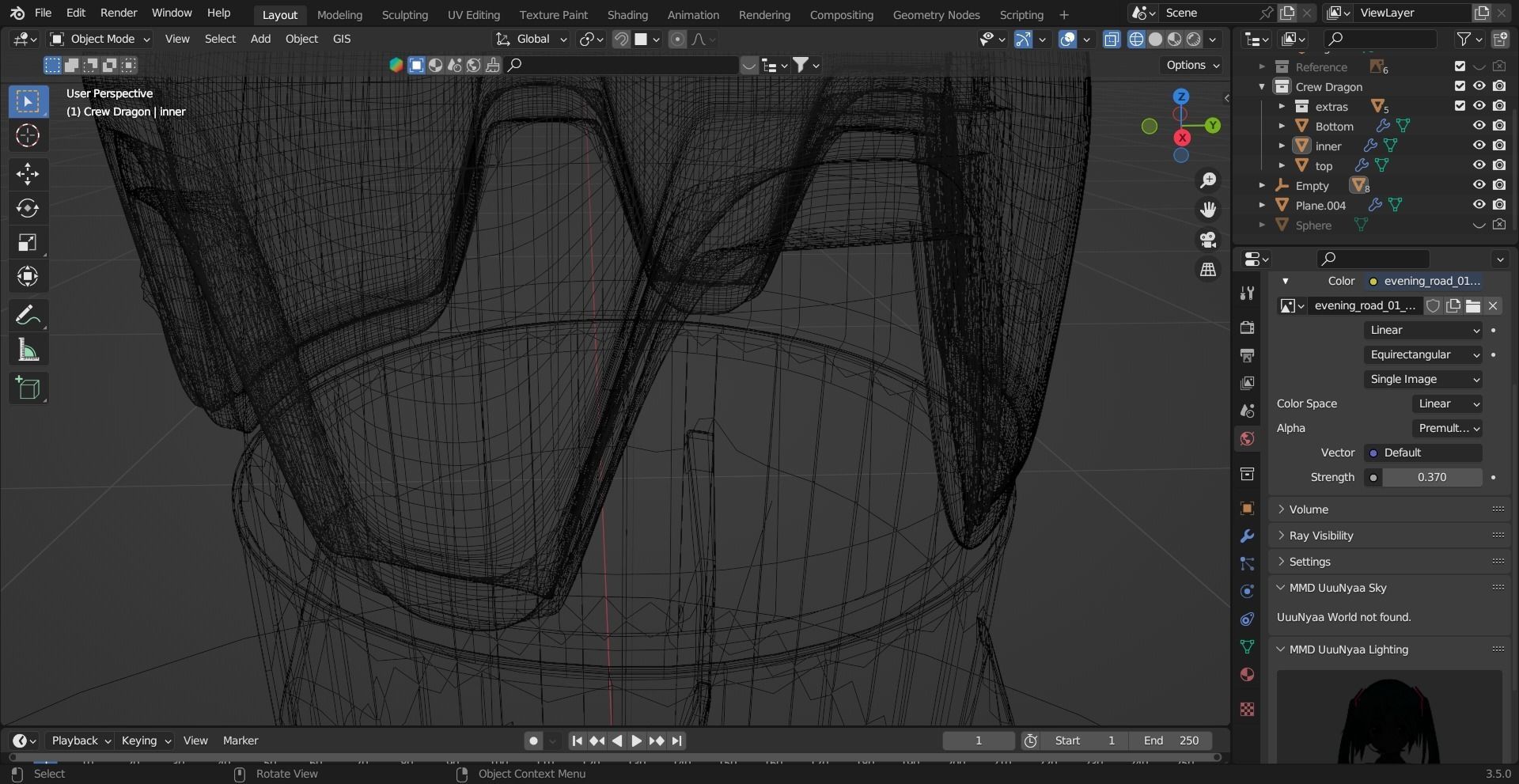Click the Blender logo menu icon

(17, 13)
